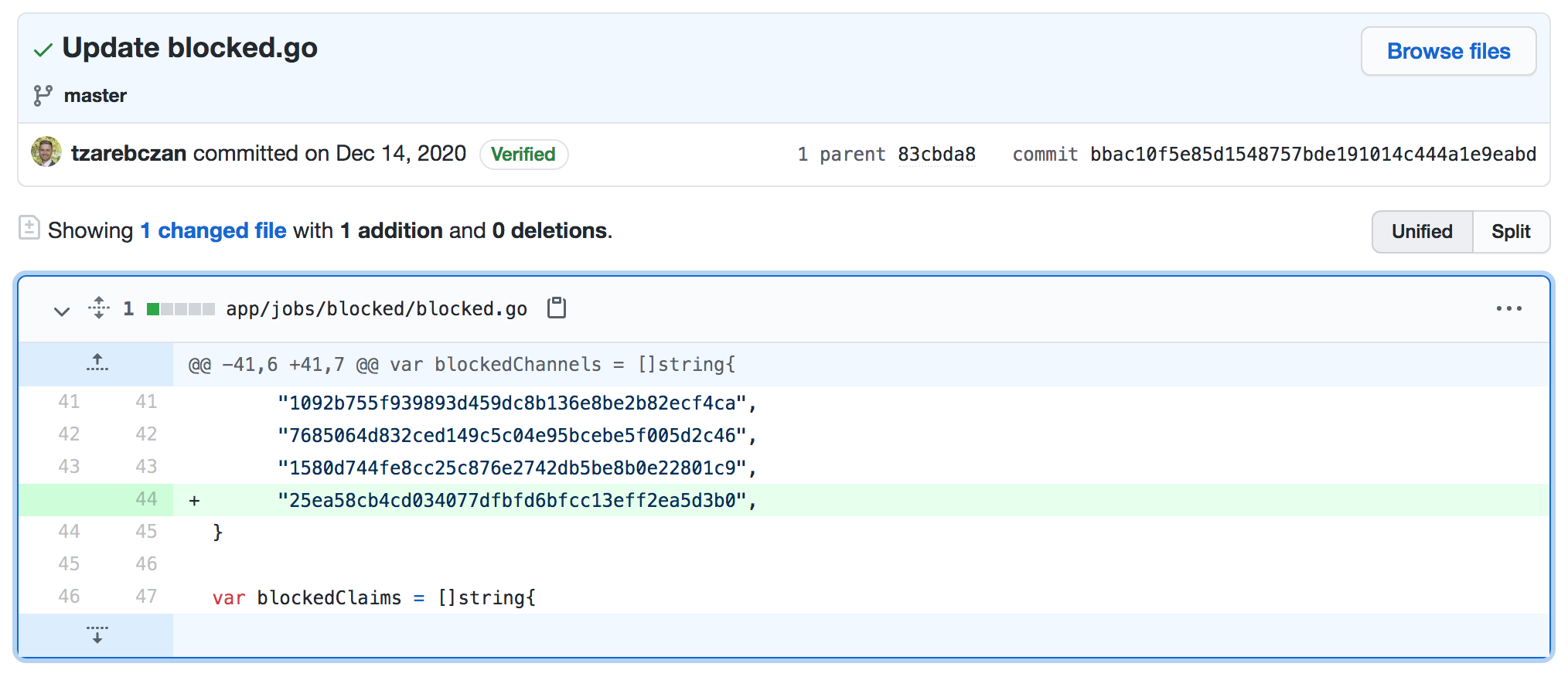Expand all lines of blocked.go diff
This screenshot has width=1568, height=677.
tap(99, 308)
